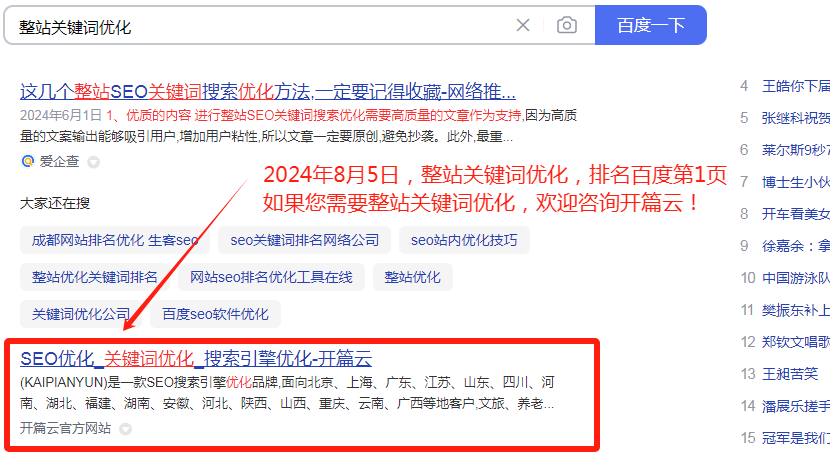Open hot search item 5 张继科祝贺
Screen dimensions: 830x460
[x=796, y=118]
